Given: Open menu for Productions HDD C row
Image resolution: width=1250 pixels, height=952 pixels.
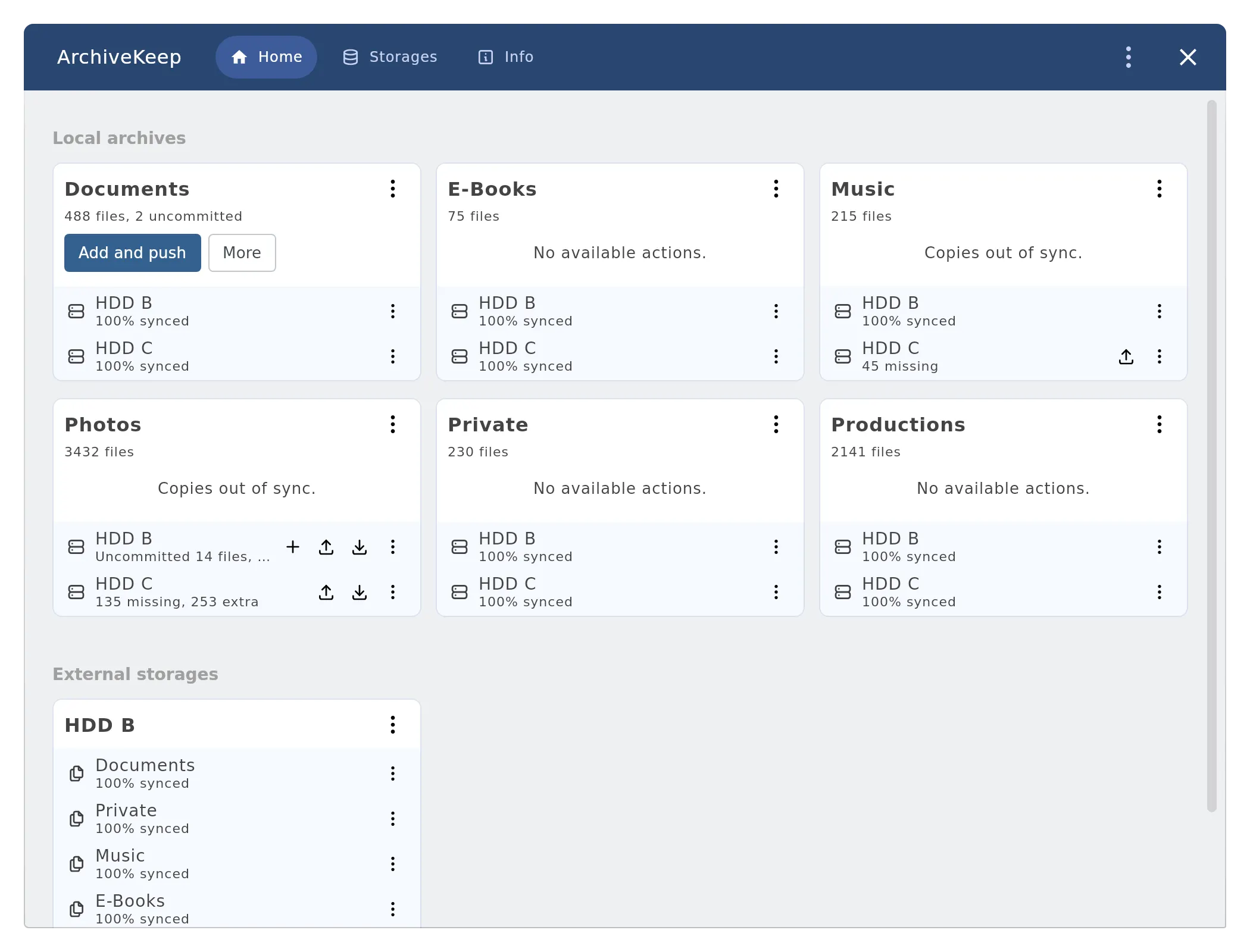Looking at the screenshot, I should pos(1159,592).
